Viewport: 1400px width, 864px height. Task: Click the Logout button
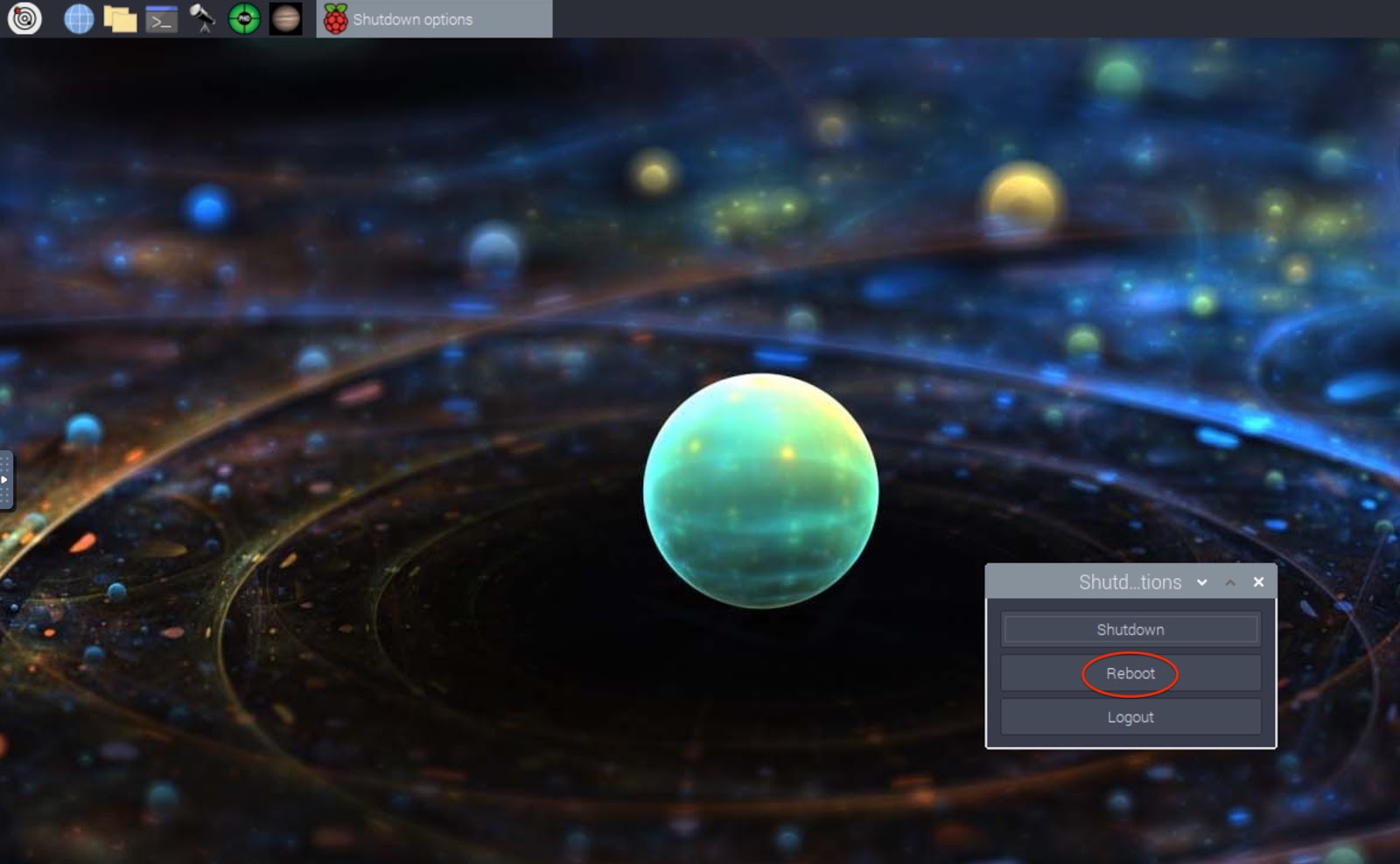[x=1130, y=717]
